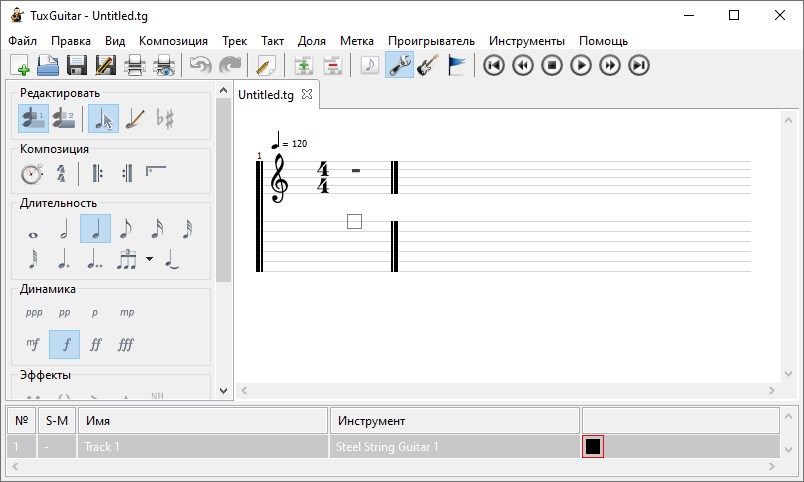Open the Трек menu
Image resolution: width=804 pixels, height=482 pixels.
[234, 41]
